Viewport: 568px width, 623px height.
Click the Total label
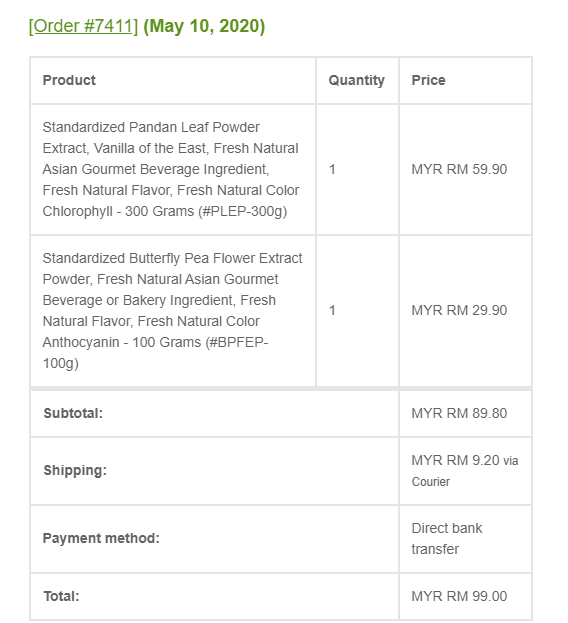click(61, 596)
